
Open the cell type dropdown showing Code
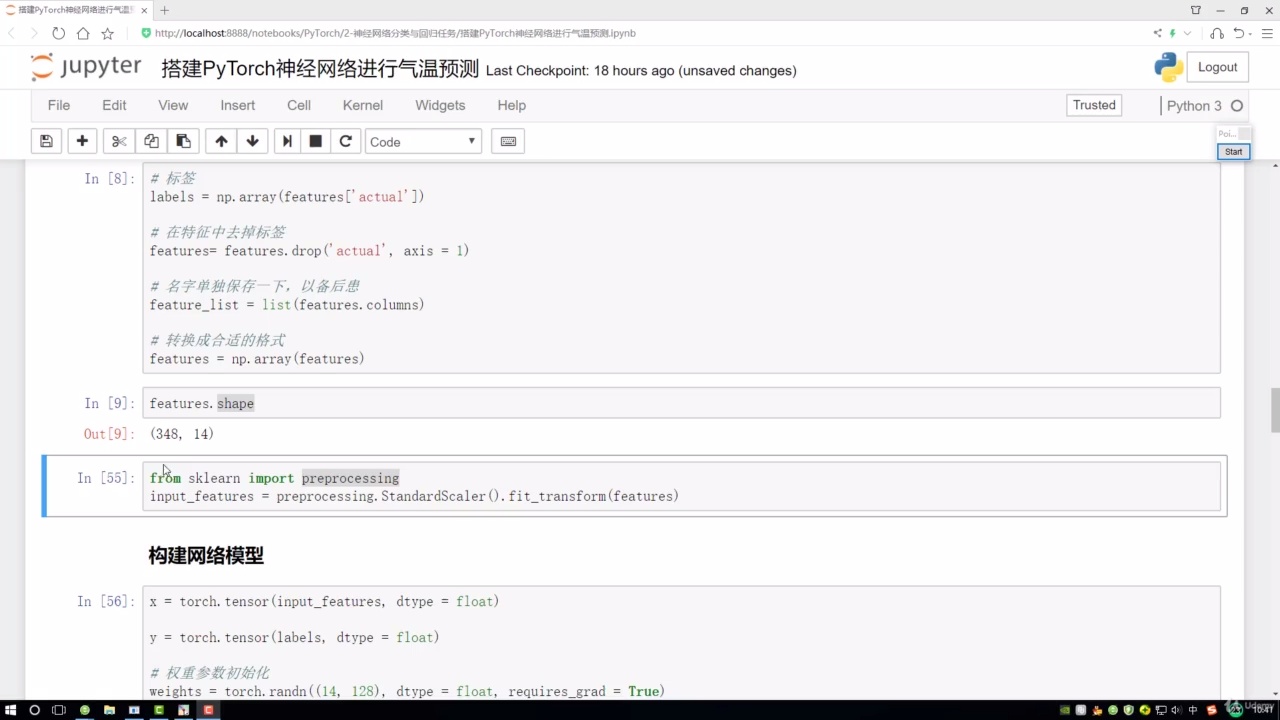click(x=422, y=141)
